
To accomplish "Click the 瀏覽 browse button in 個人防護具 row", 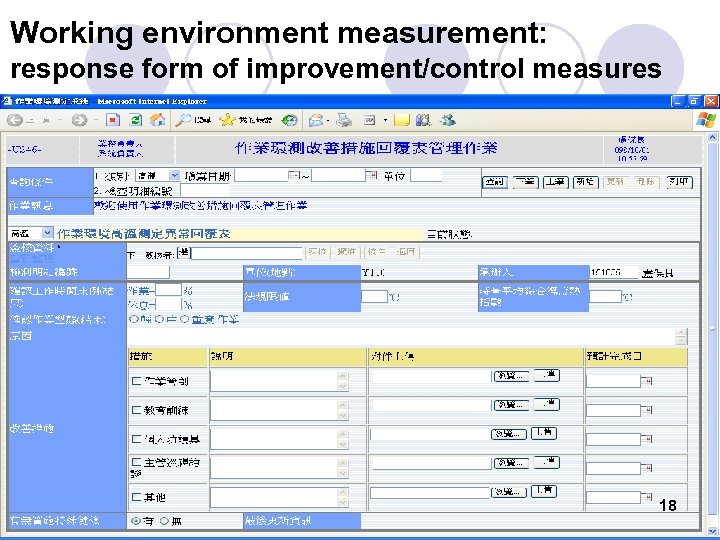I will point(508,434).
